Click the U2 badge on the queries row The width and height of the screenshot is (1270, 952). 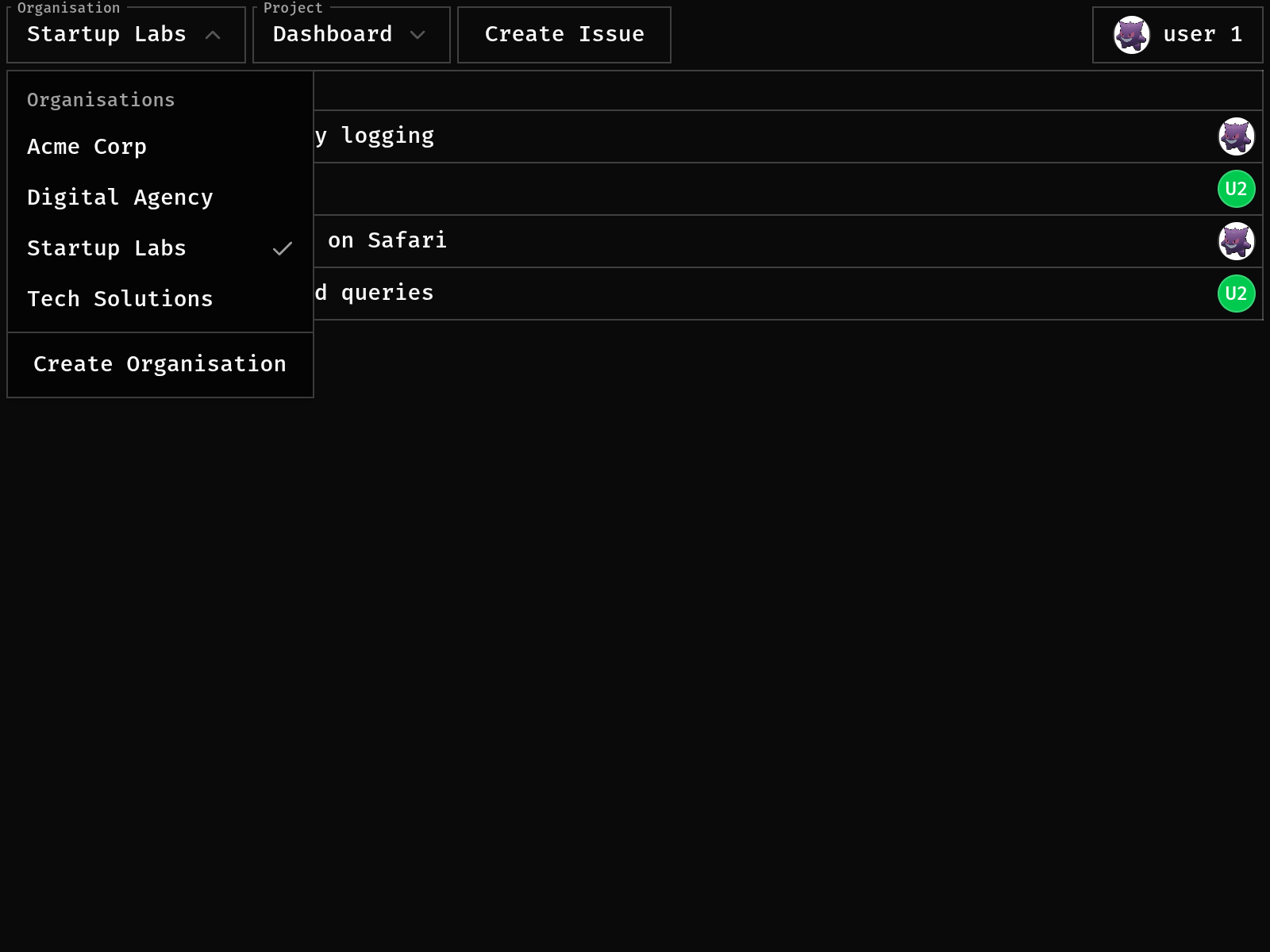[1236, 294]
